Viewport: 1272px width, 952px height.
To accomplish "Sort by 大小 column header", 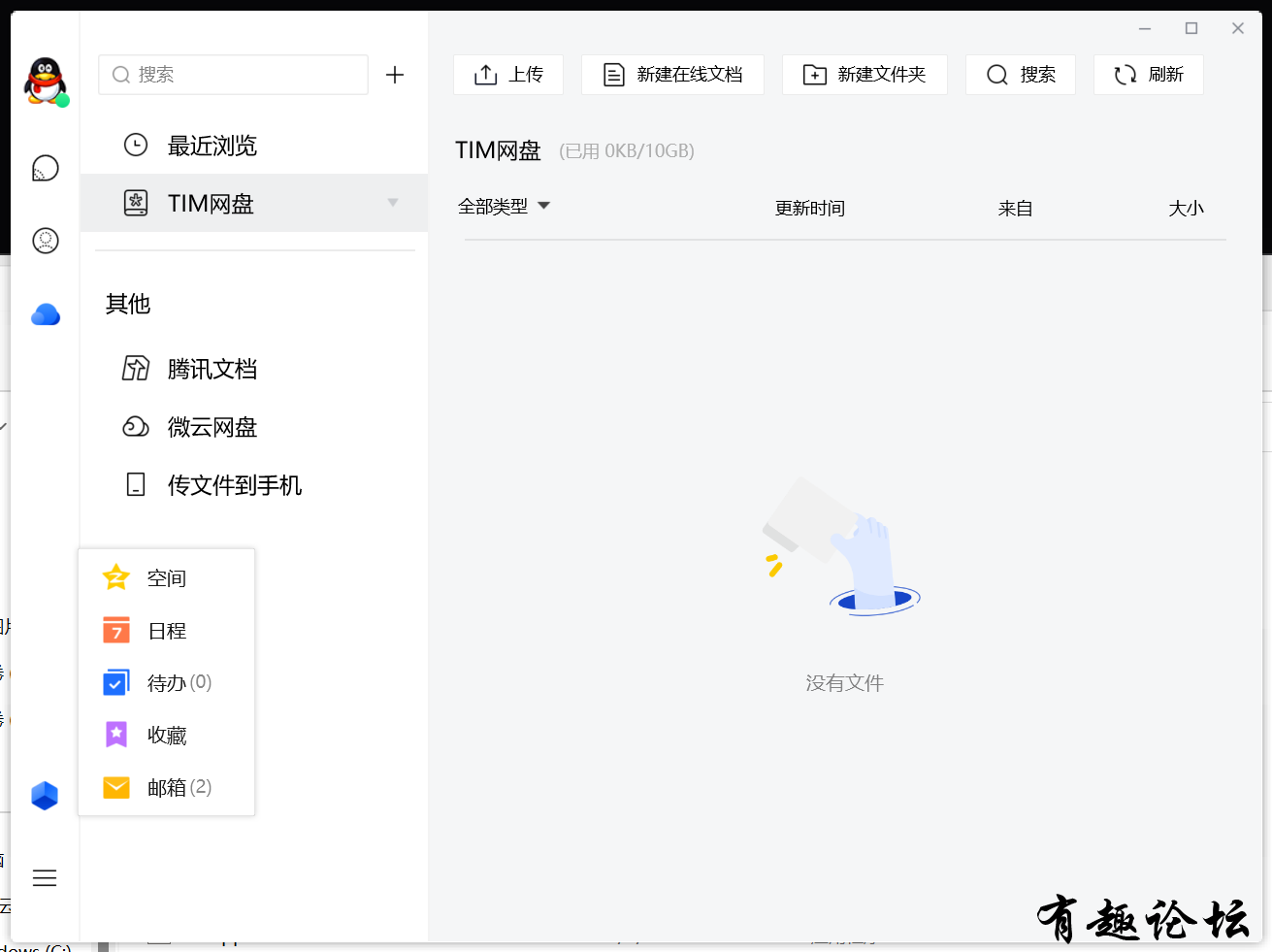I will pos(1186,208).
